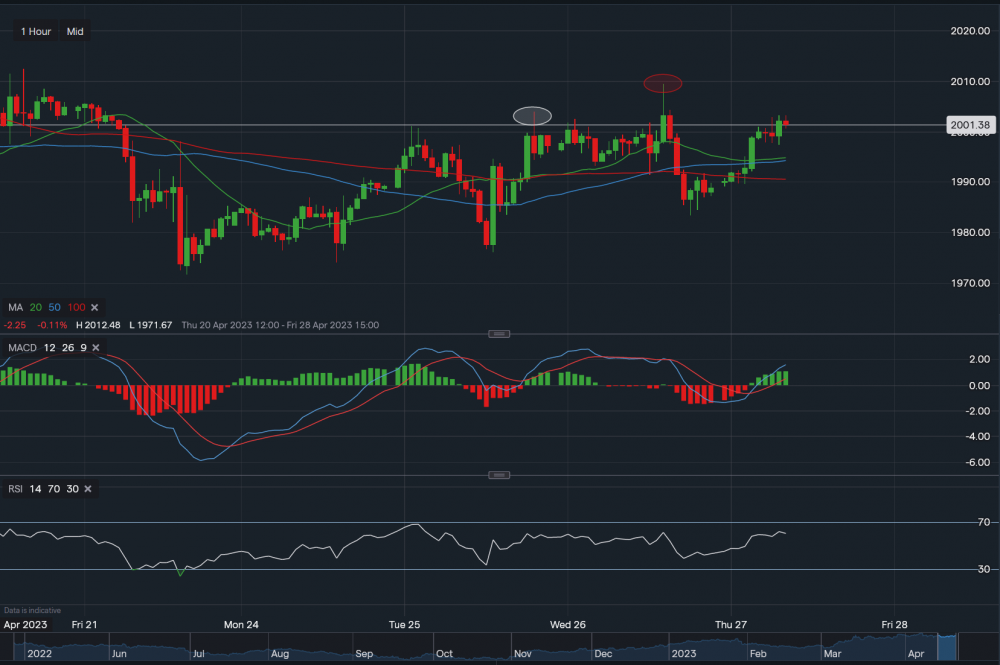
Task: Select the MACD indicator label
Action: pos(22,347)
